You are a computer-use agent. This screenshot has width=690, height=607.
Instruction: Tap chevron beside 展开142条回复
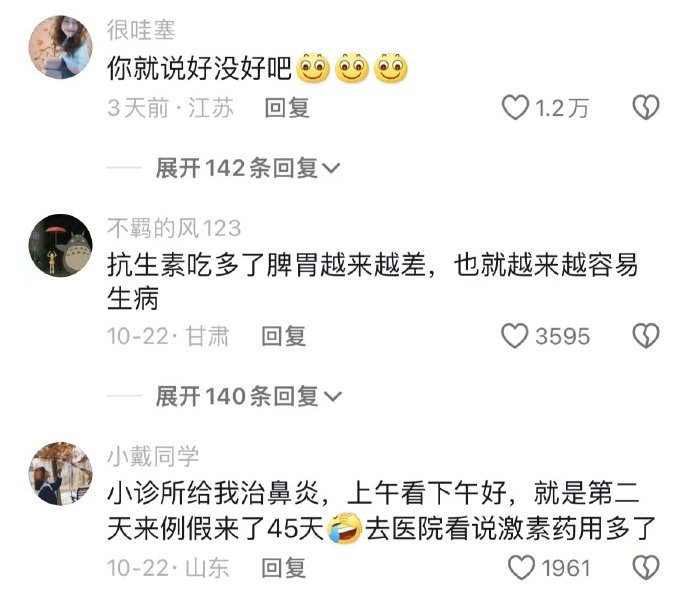click(x=331, y=169)
